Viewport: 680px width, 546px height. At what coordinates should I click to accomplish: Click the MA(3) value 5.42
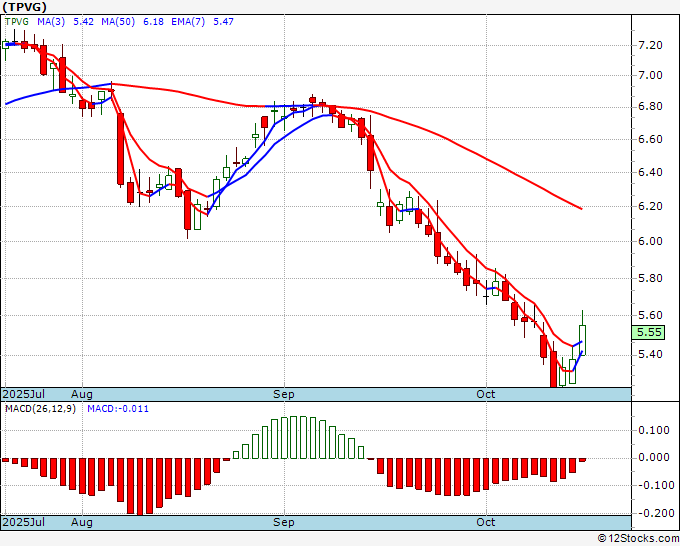point(83,22)
